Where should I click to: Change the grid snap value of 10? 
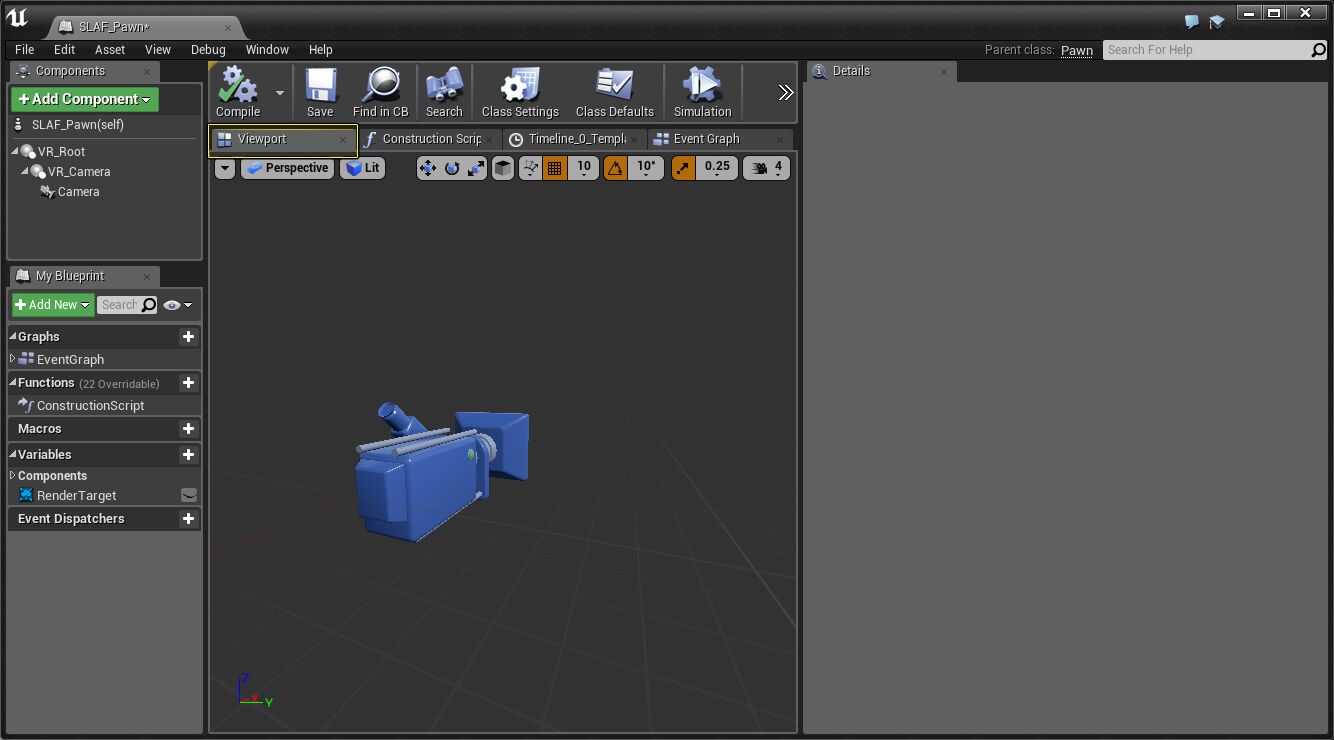click(x=583, y=168)
